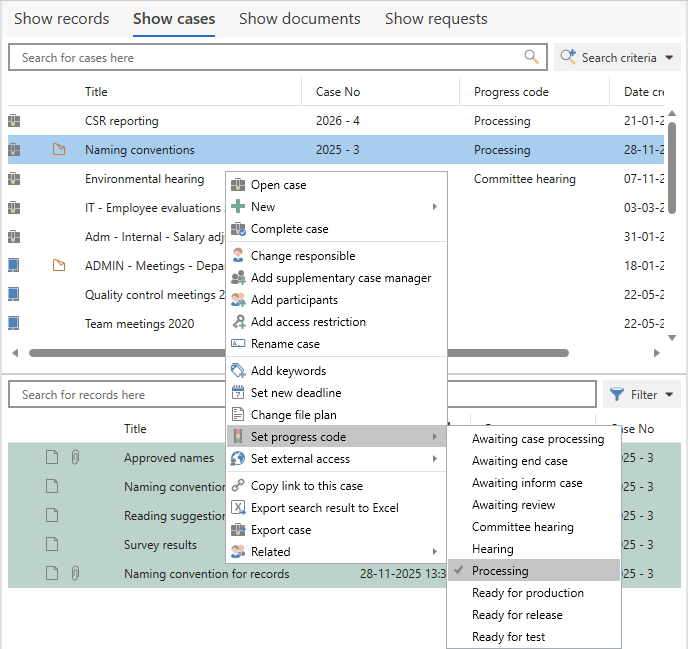Image resolution: width=688 pixels, height=649 pixels.
Task: Open the Search criteria dropdown
Action: click(617, 57)
